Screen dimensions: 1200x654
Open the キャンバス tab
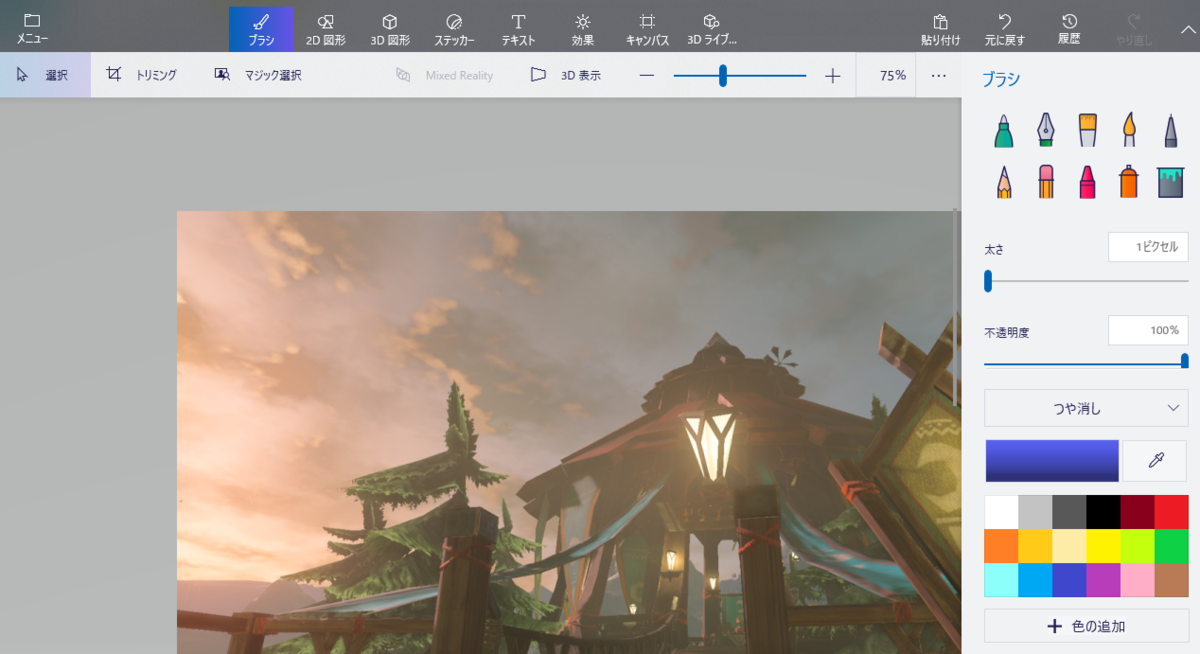point(647,28)
